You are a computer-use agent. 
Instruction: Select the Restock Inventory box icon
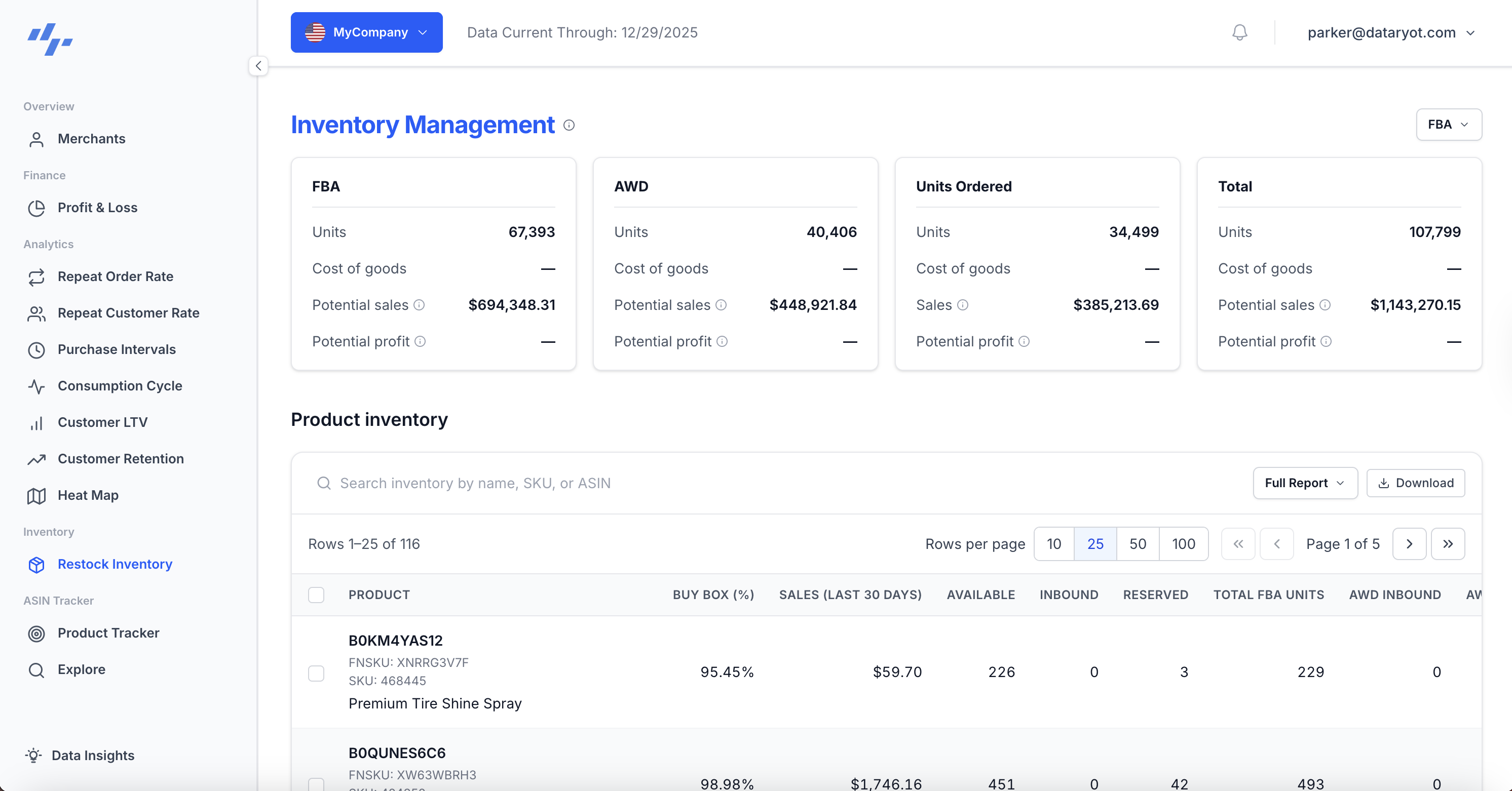coord(36,565)
